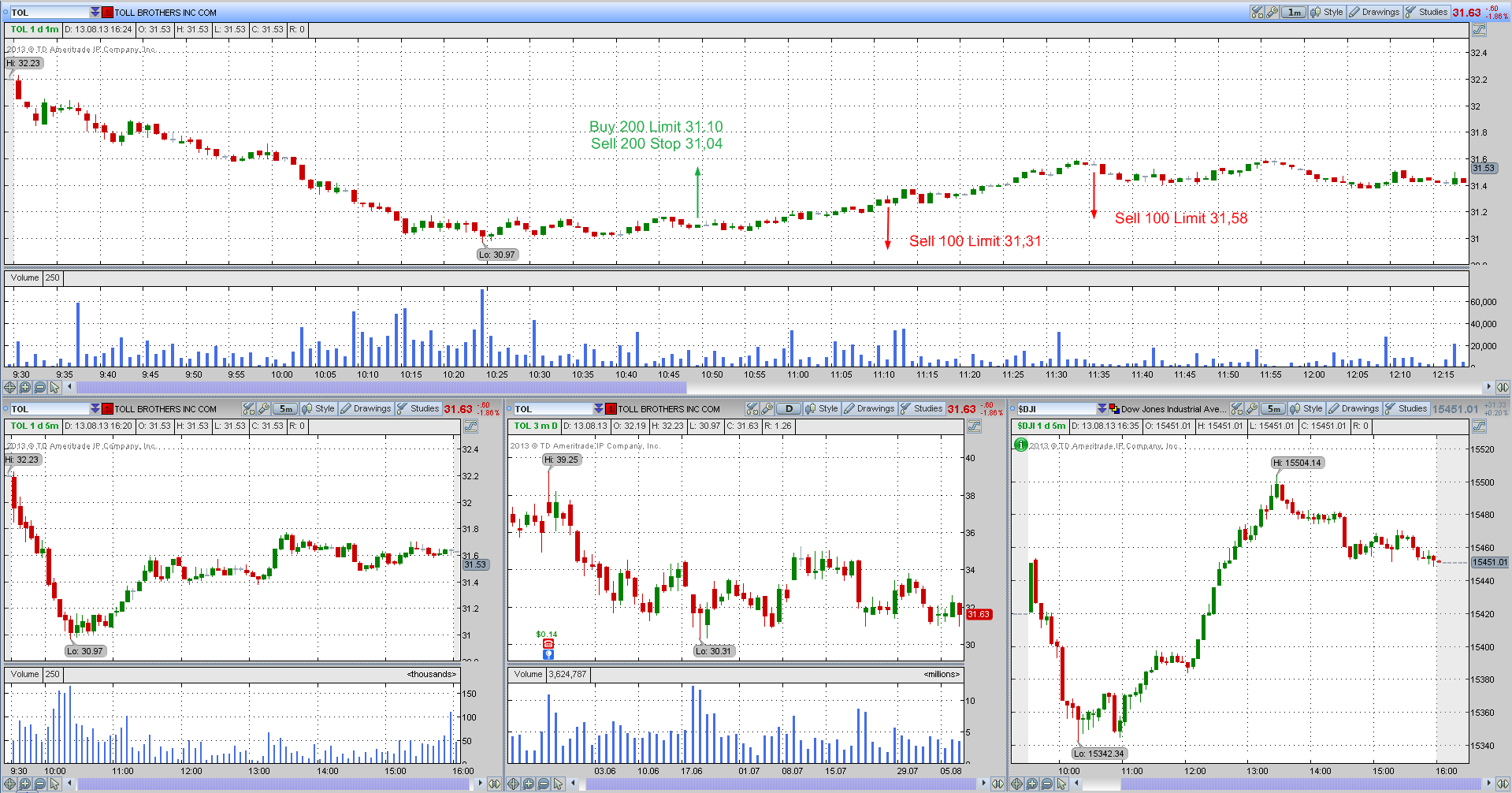Click the link circle left of $DJI symbol
This screenshot has height=793, width=1512.
(x=1012, y=408)
